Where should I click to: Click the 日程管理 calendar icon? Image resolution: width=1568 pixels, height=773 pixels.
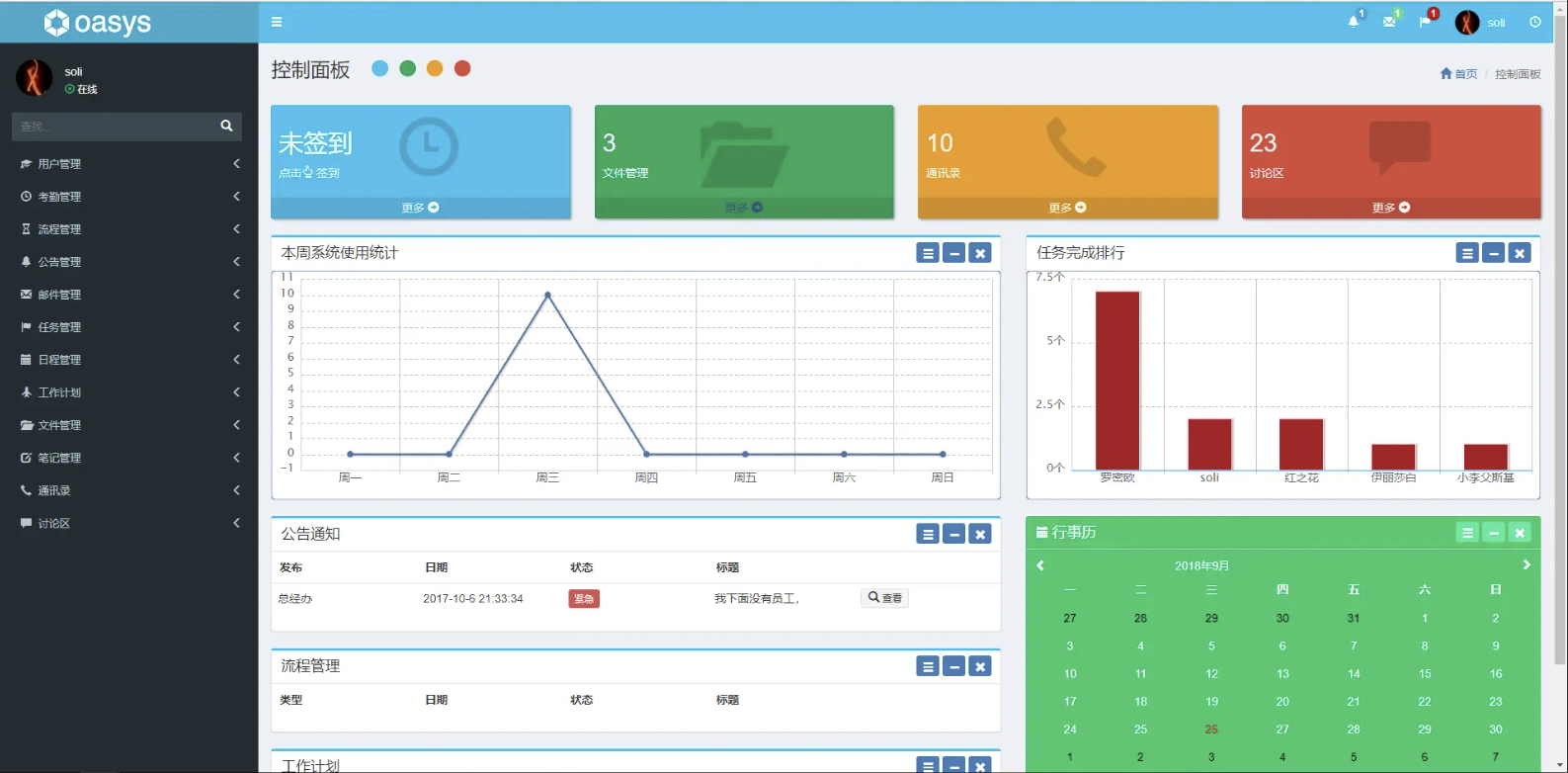click(26, 360)
